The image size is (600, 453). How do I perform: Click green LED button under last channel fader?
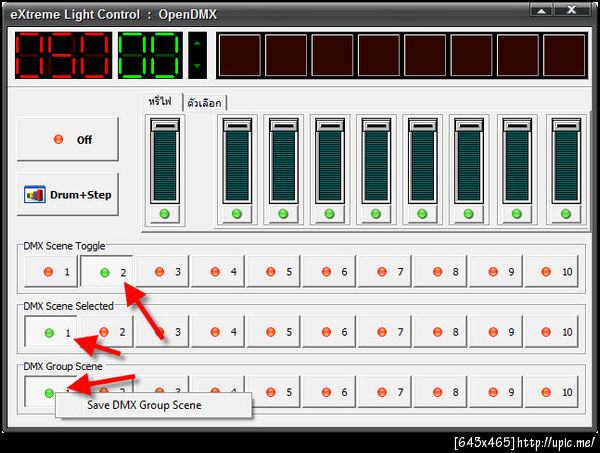point(566,214)
